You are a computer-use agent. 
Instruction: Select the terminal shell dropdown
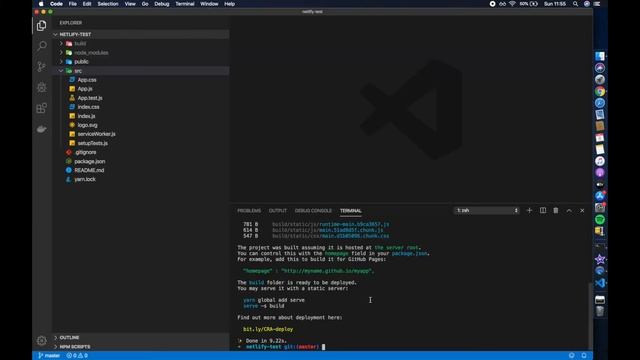point(487,211)
